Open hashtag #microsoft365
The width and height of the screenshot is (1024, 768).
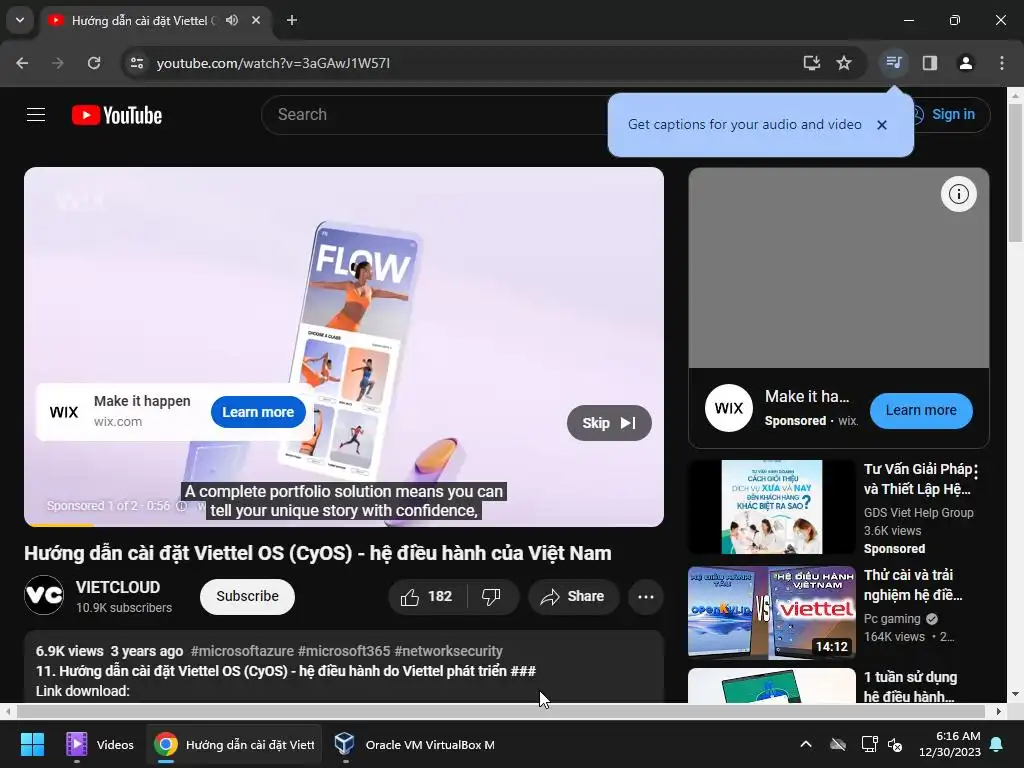344,651
